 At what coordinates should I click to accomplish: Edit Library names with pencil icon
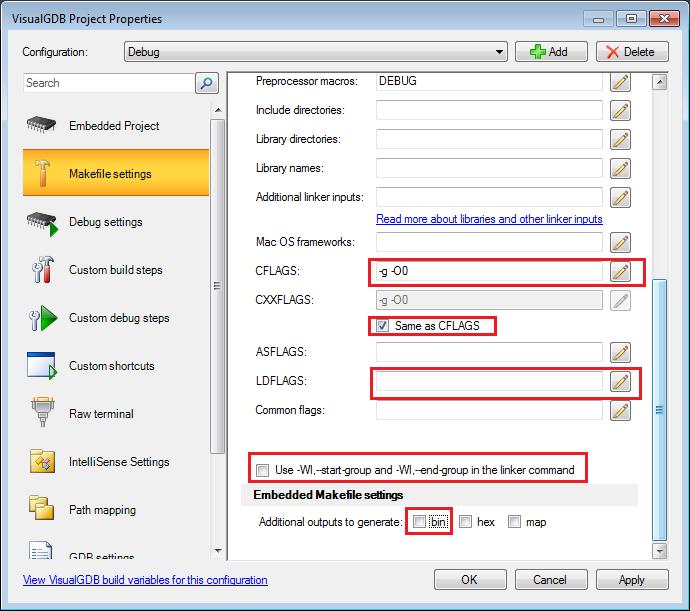[620, 169]
